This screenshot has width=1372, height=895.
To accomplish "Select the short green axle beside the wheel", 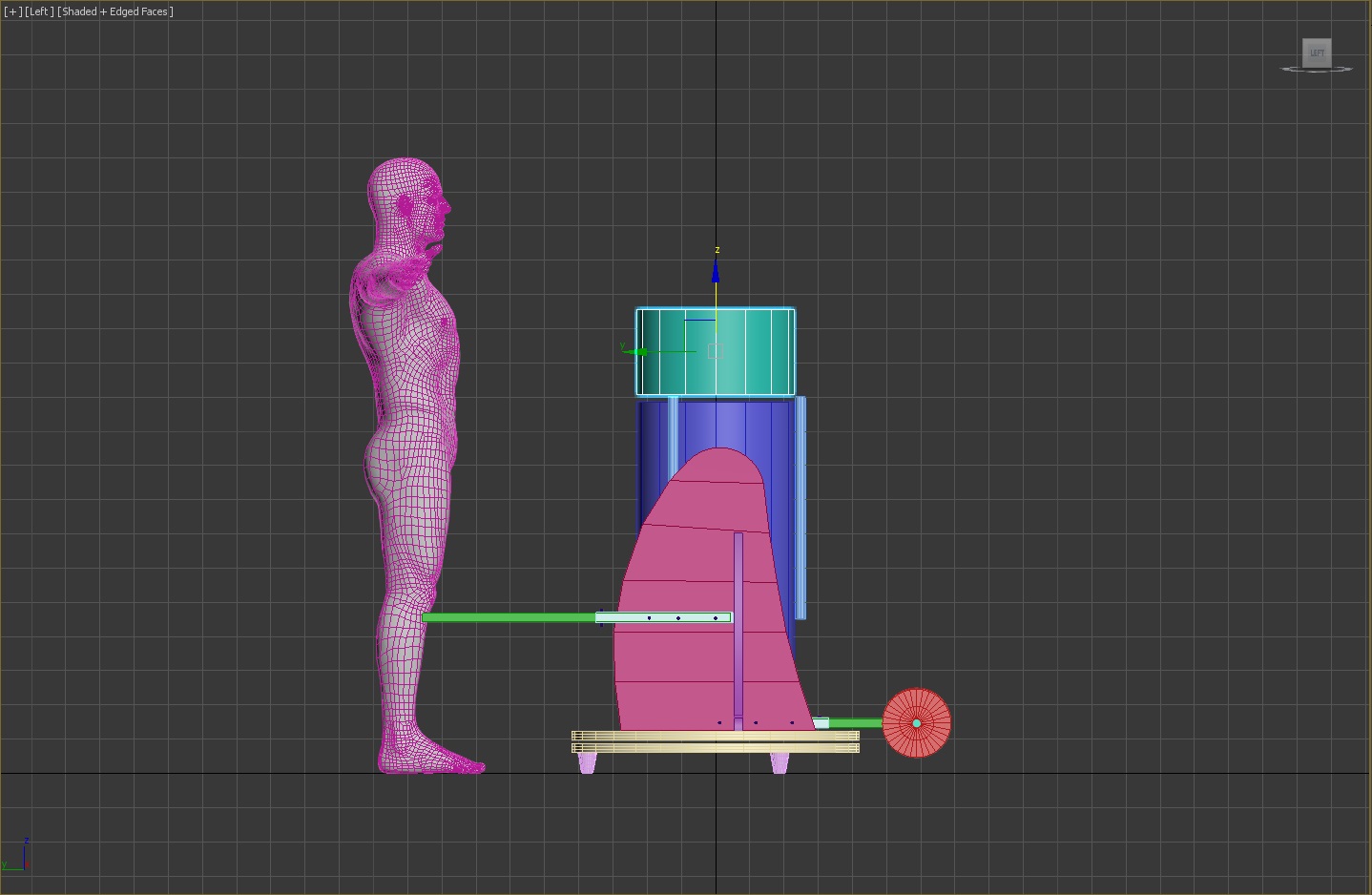I will pos(855,723).
